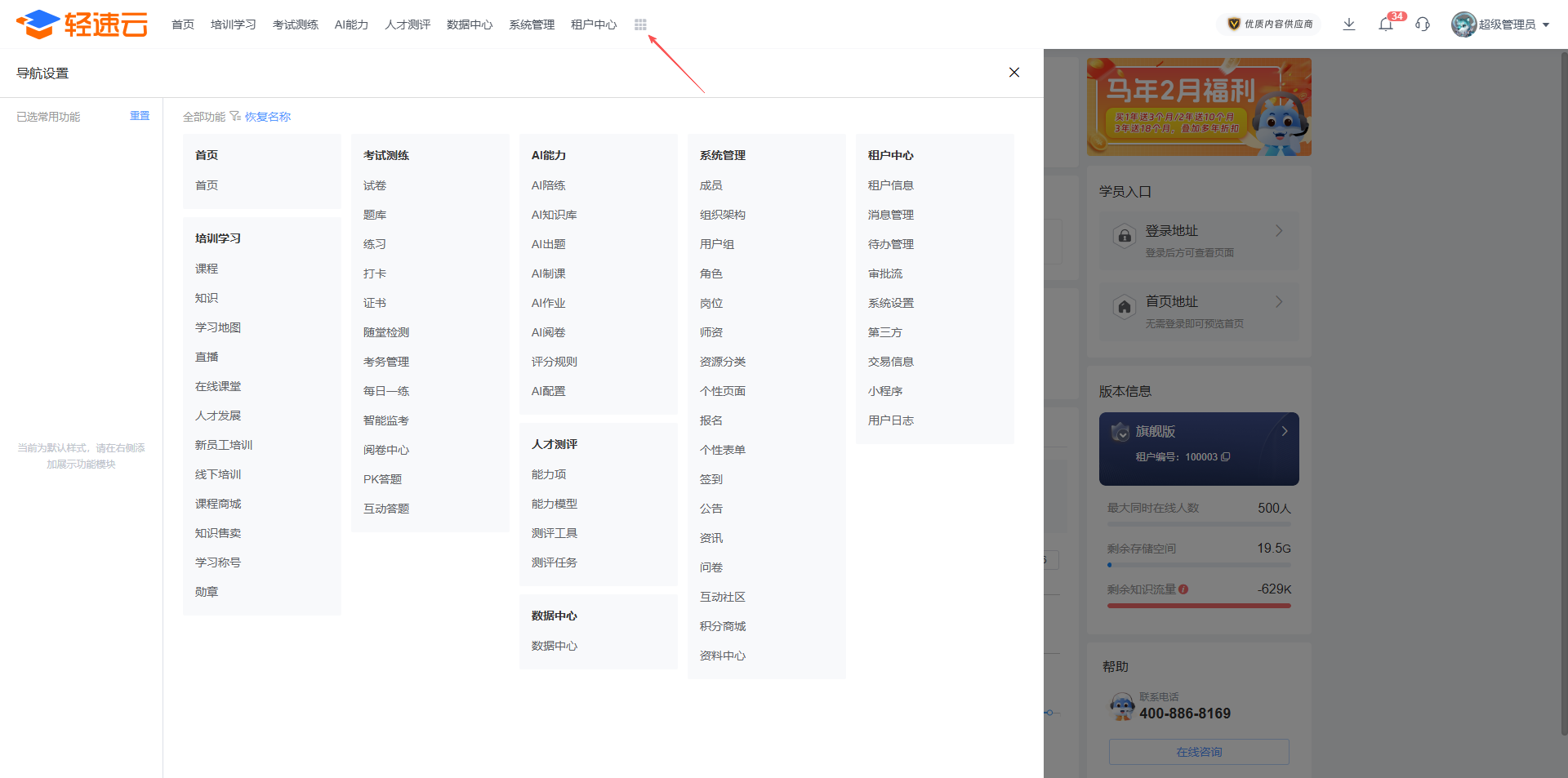1568x778 pixels.
Task: Copy the tenant number 100003 using the copy icon
Action: point(1225,457)
